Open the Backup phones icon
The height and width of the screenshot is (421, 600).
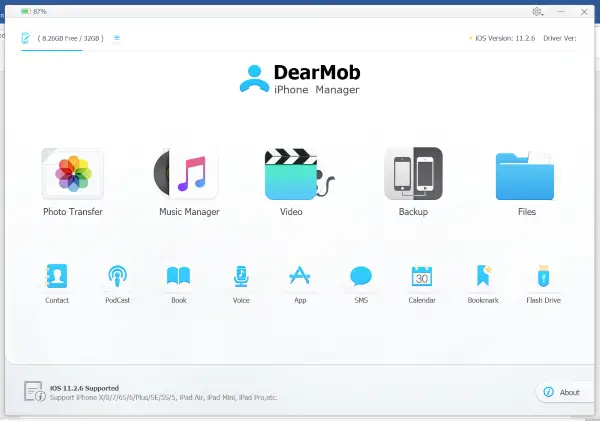click(413, 173)
